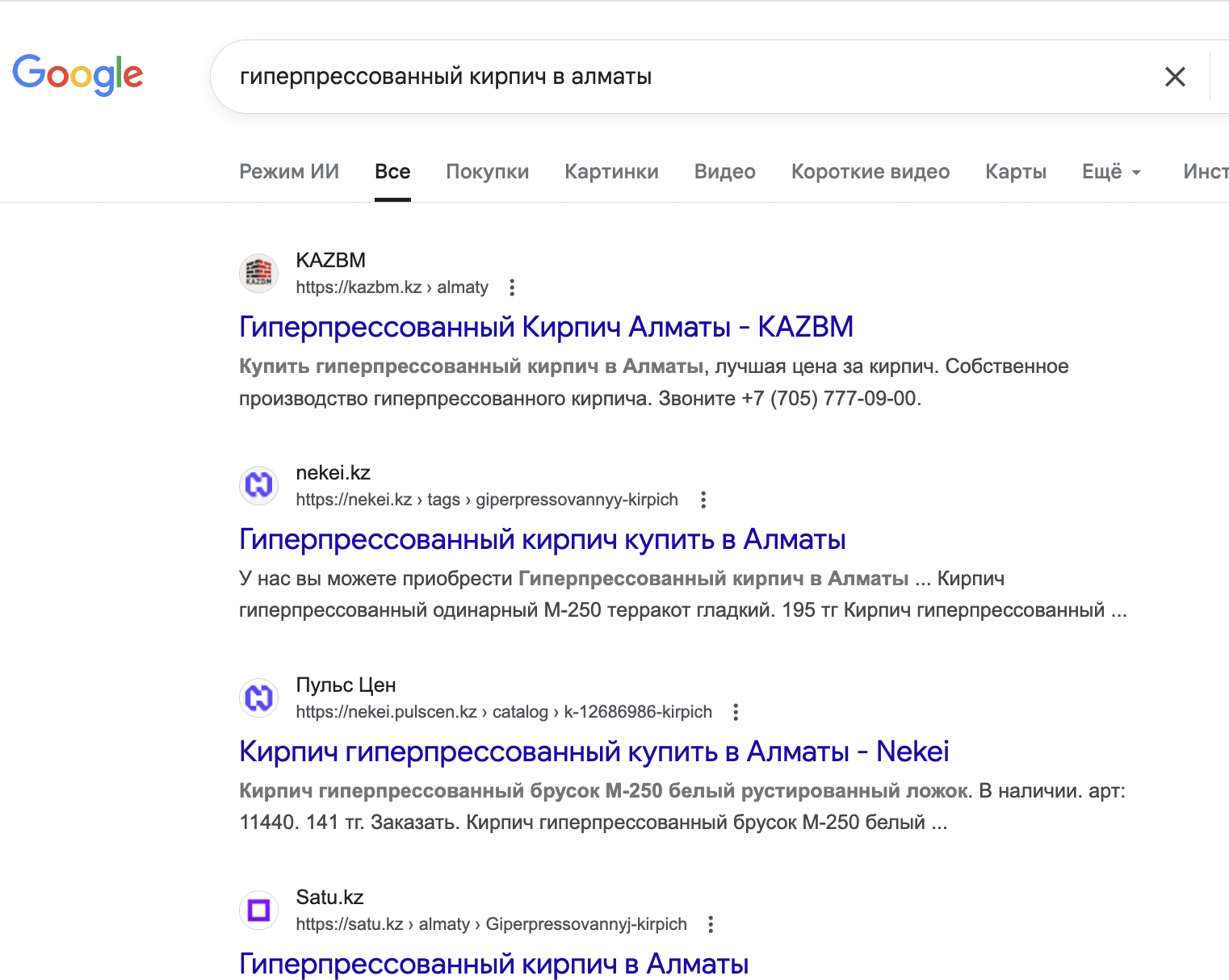
Task: Click the Satu.kz site name
Action: pos(329,897)
